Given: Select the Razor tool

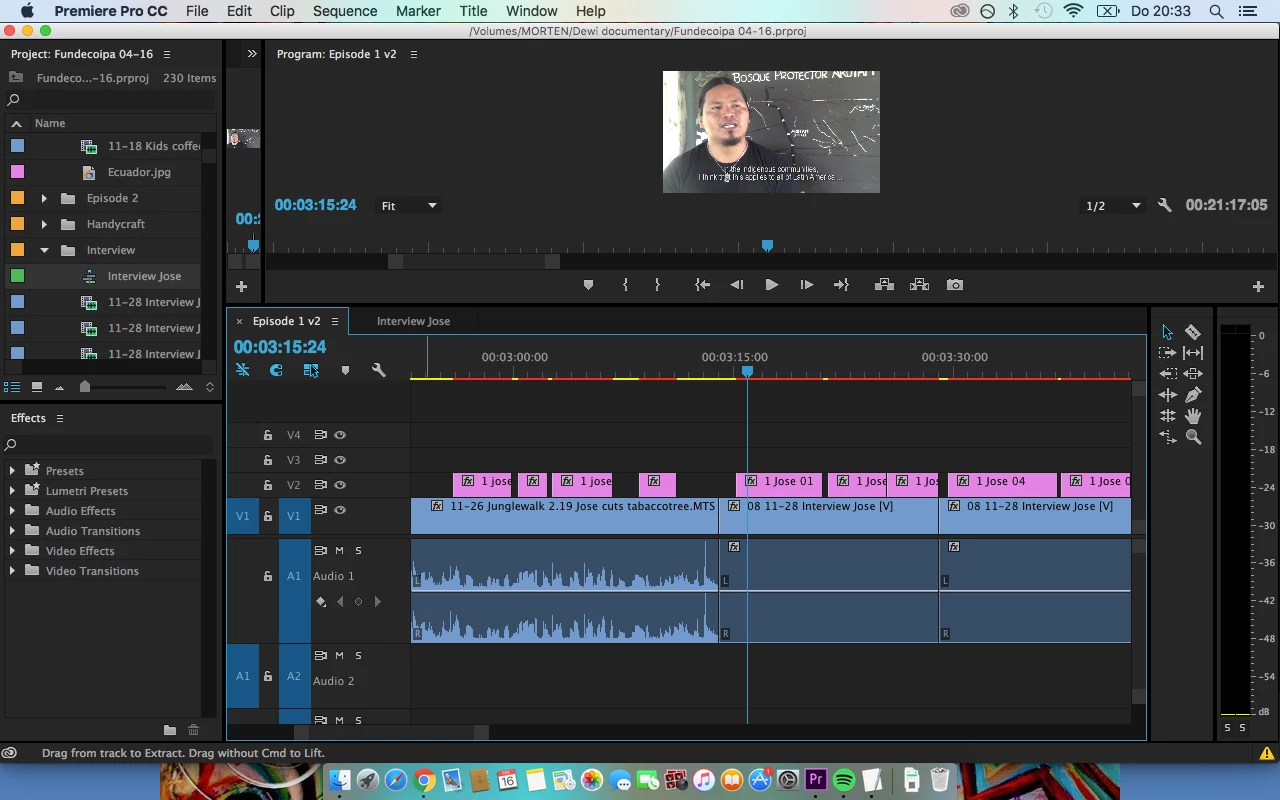Looking at the screenshot, I should [1193, 332].
